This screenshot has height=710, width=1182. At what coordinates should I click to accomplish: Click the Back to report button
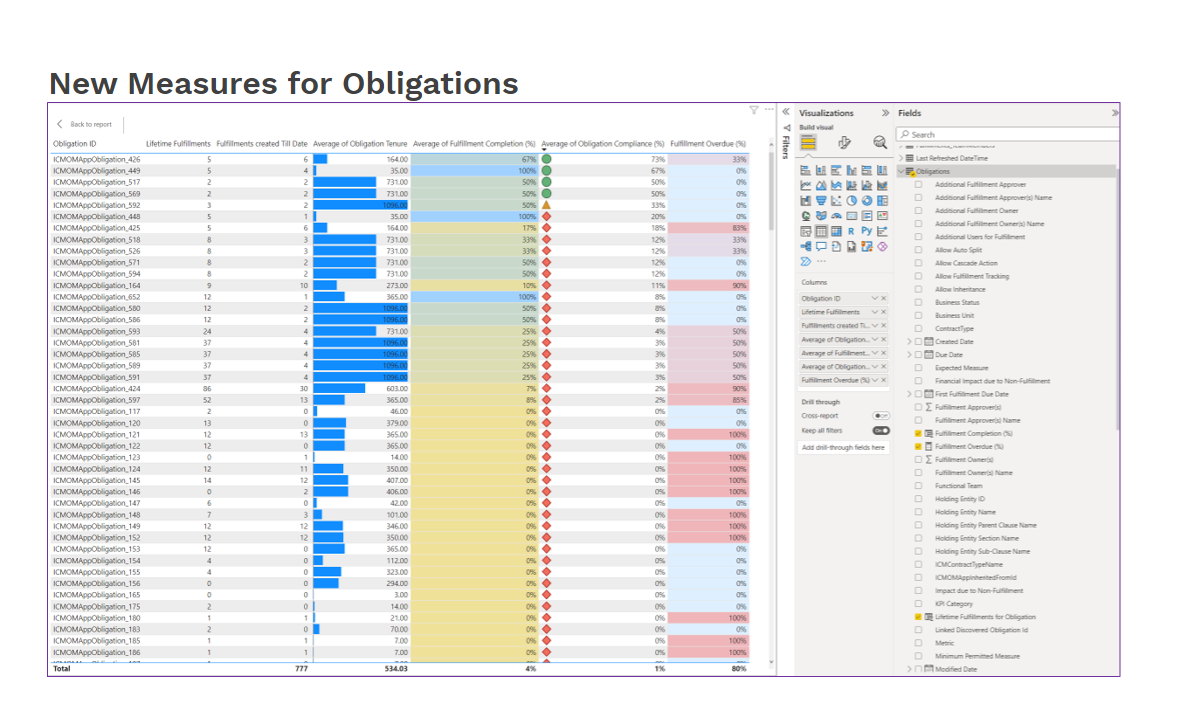[x=85, y=124]
